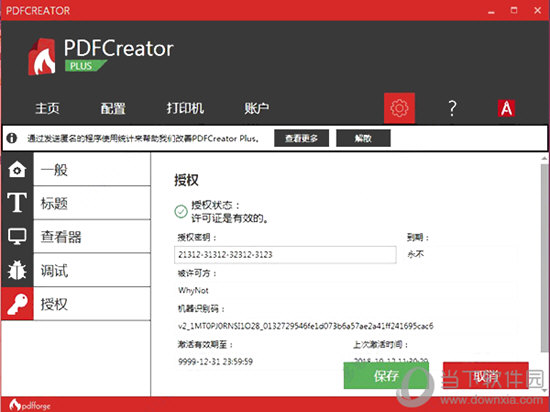Open help via the question mark icon

(452, 108)
